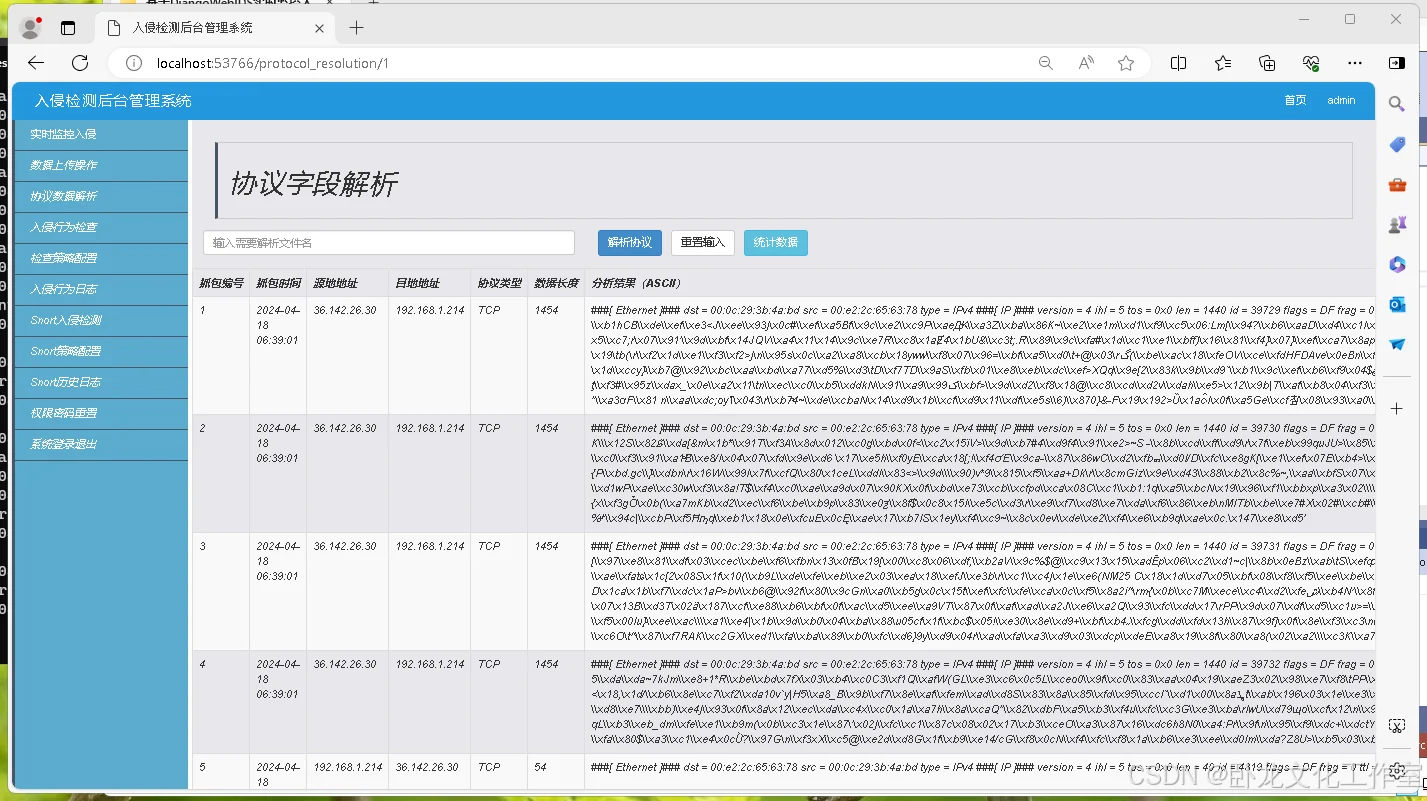The height and width of the screenshot is (801, 1427).
Task: Click the admin link
Action: (1341, 100)
